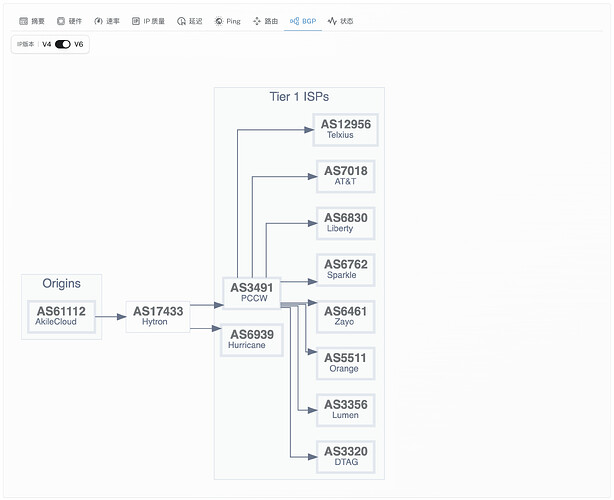Select the BGP tab
This screenshot has height=500, width=614.
[x=303, y=21]
